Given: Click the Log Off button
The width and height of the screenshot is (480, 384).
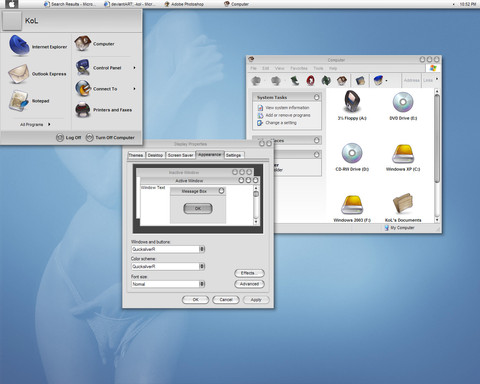Looking at the screenshot, I should 69,137.
